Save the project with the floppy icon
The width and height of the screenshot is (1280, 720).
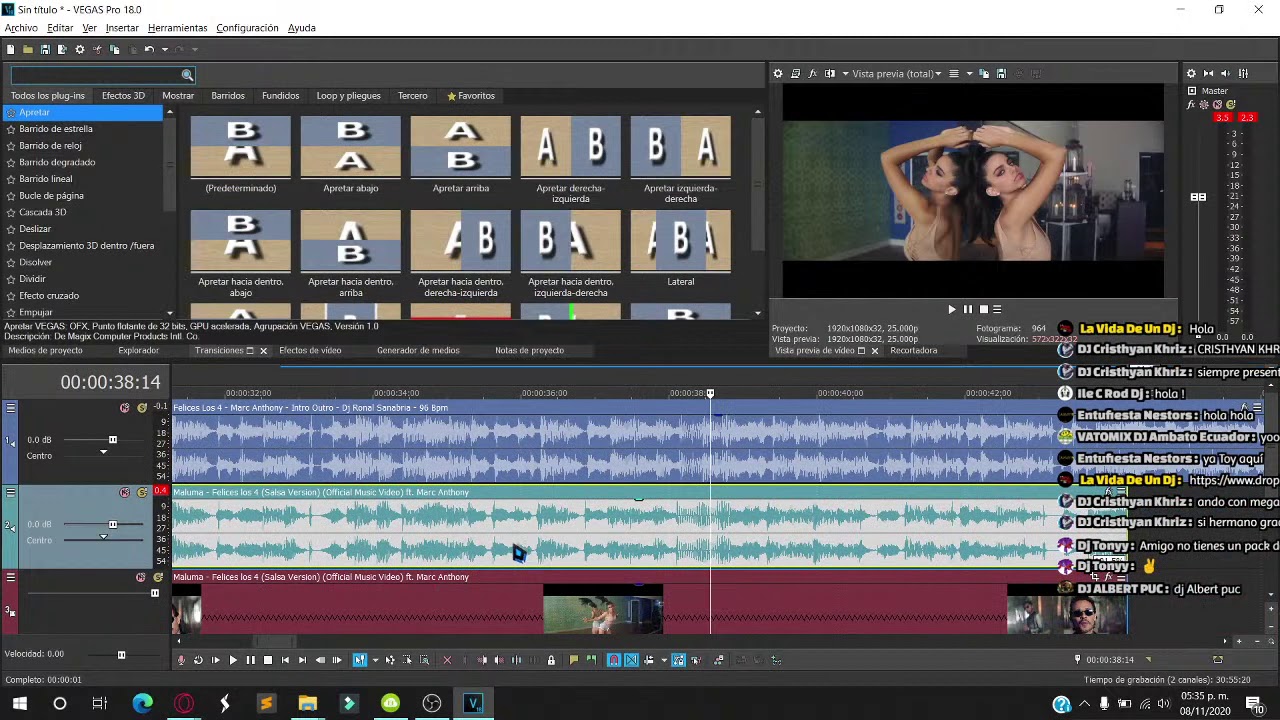(x=44, y=49)
